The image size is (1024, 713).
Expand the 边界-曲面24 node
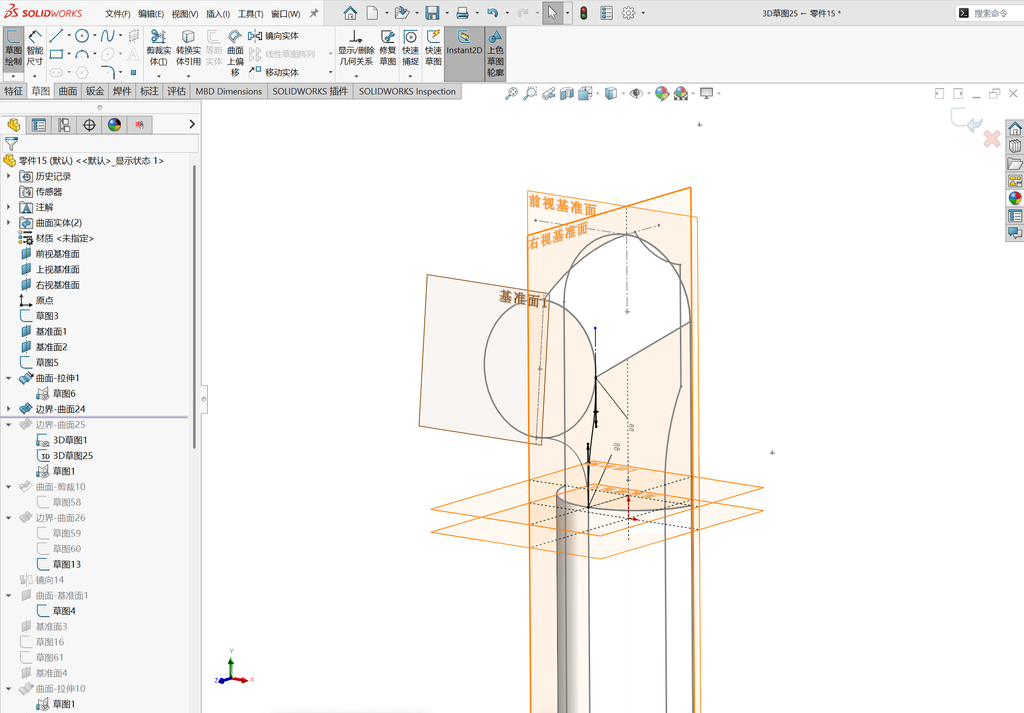tap(8, 409)
